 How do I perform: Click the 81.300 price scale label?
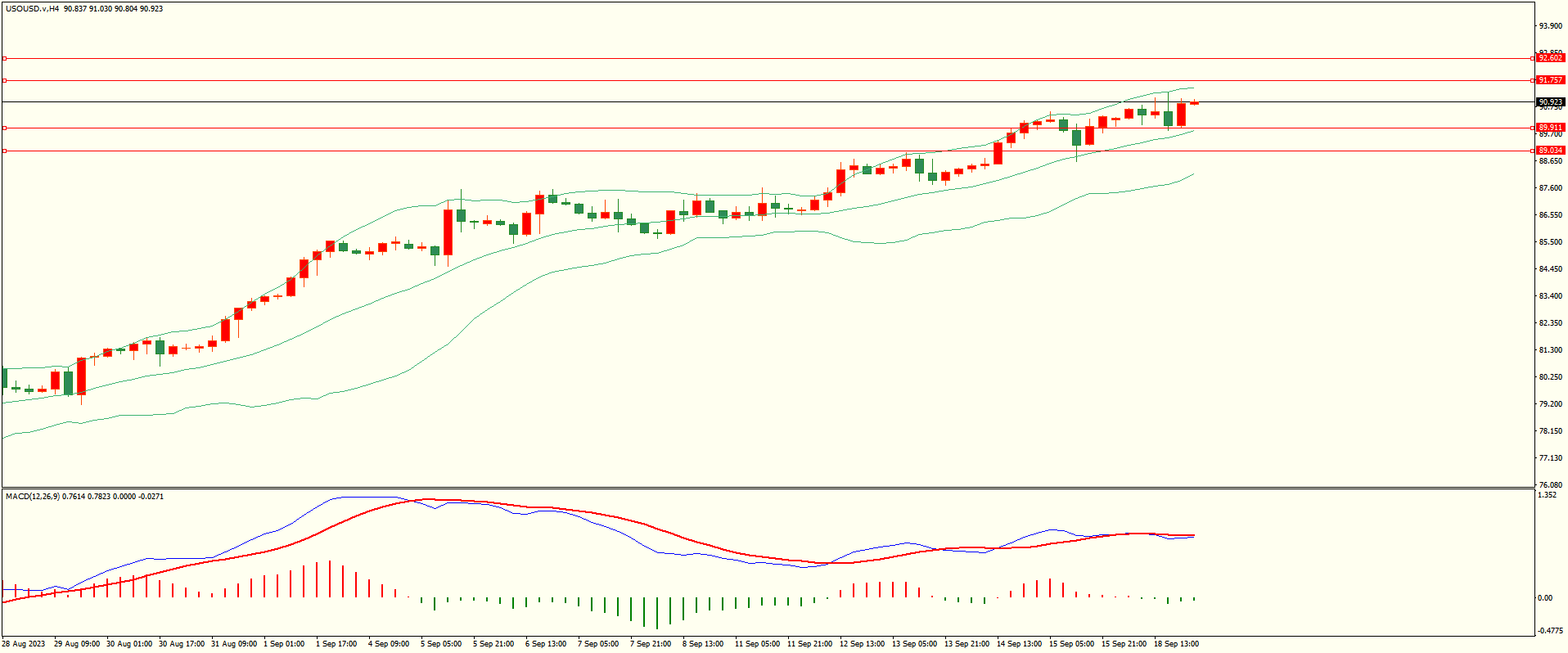click(x=1550, y=350)
